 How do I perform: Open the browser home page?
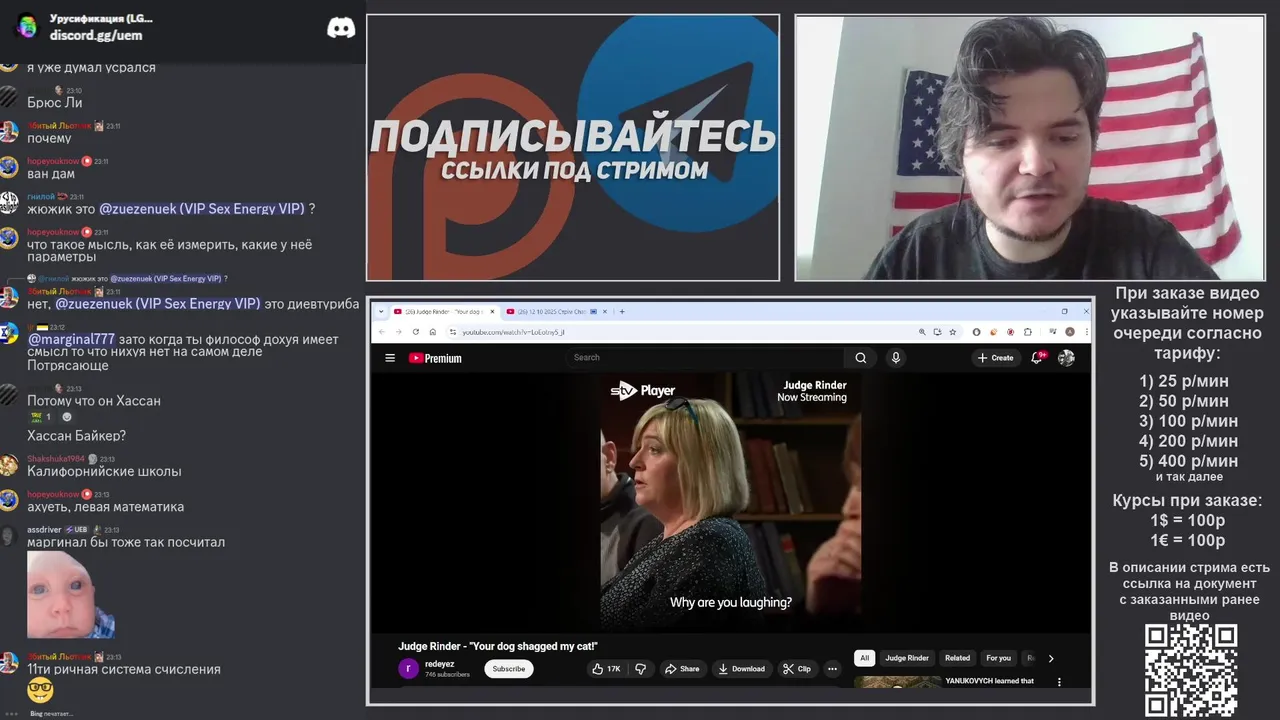point(435,332)
